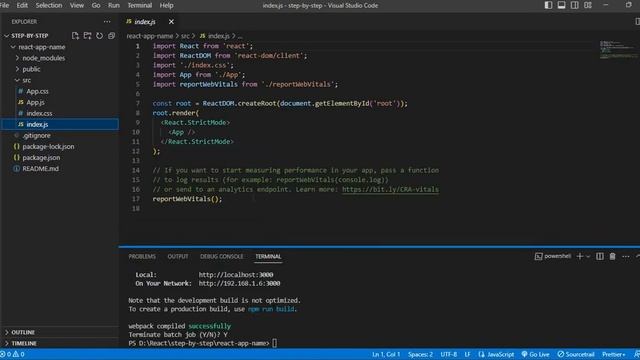
Task: Open App.css file in Explorer
Action: 37,91
